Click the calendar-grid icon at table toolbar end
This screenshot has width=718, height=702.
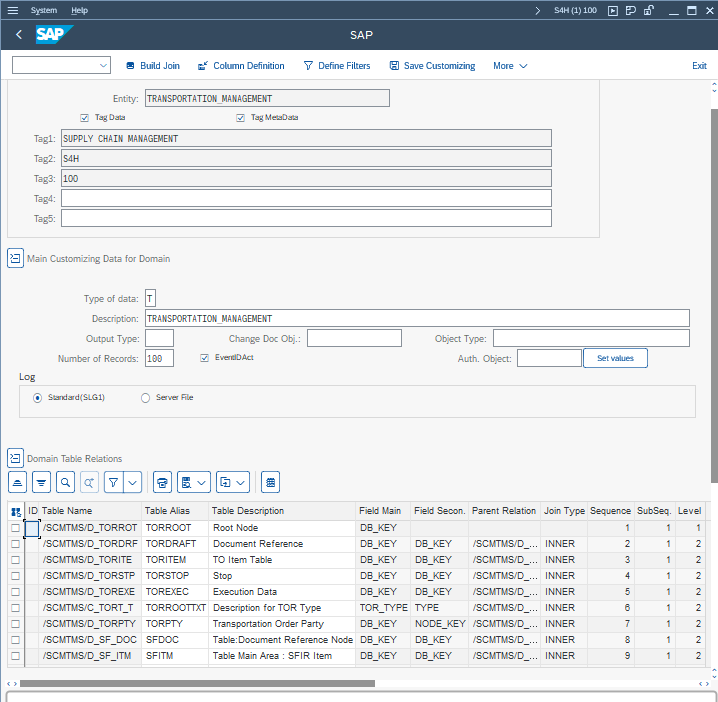[x=269, y=482]
